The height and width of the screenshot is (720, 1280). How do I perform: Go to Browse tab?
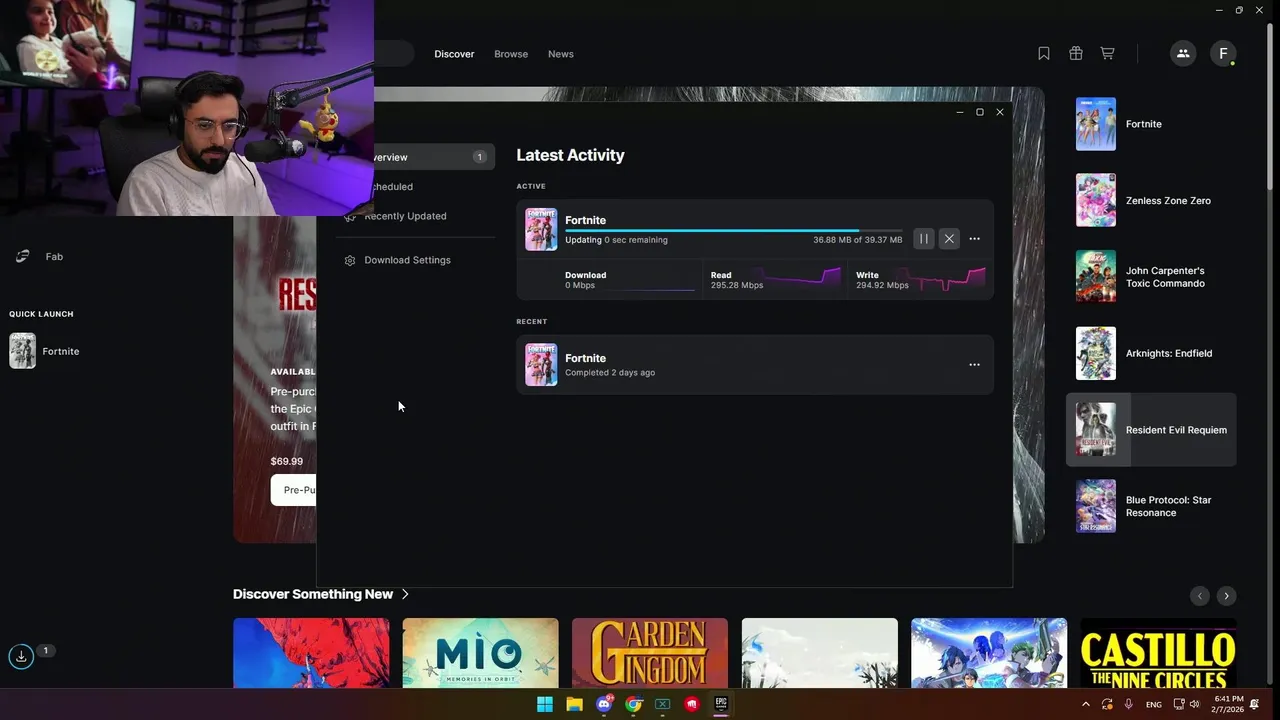[511, 54]
